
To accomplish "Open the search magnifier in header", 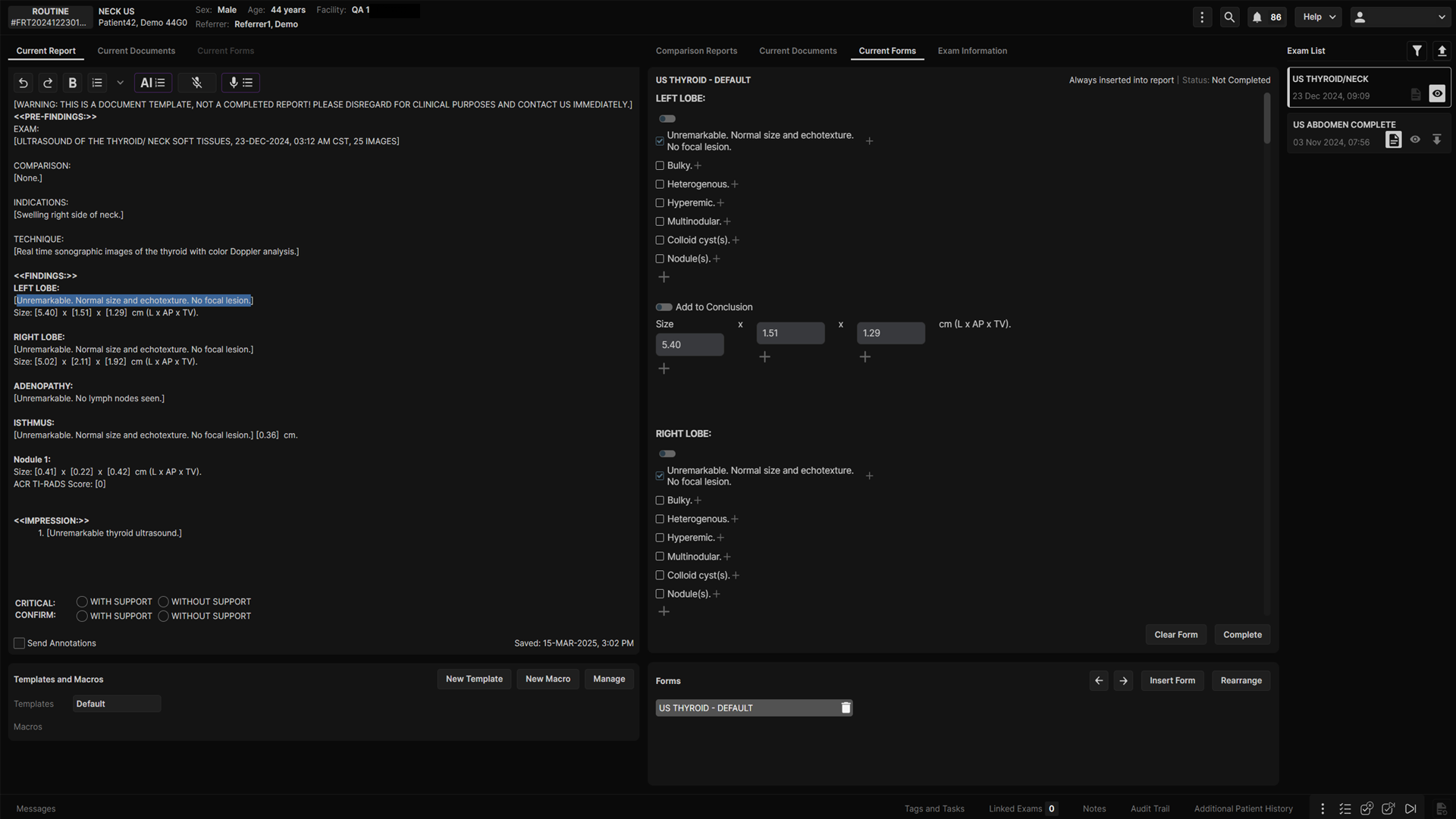I will pos(1229,17).
